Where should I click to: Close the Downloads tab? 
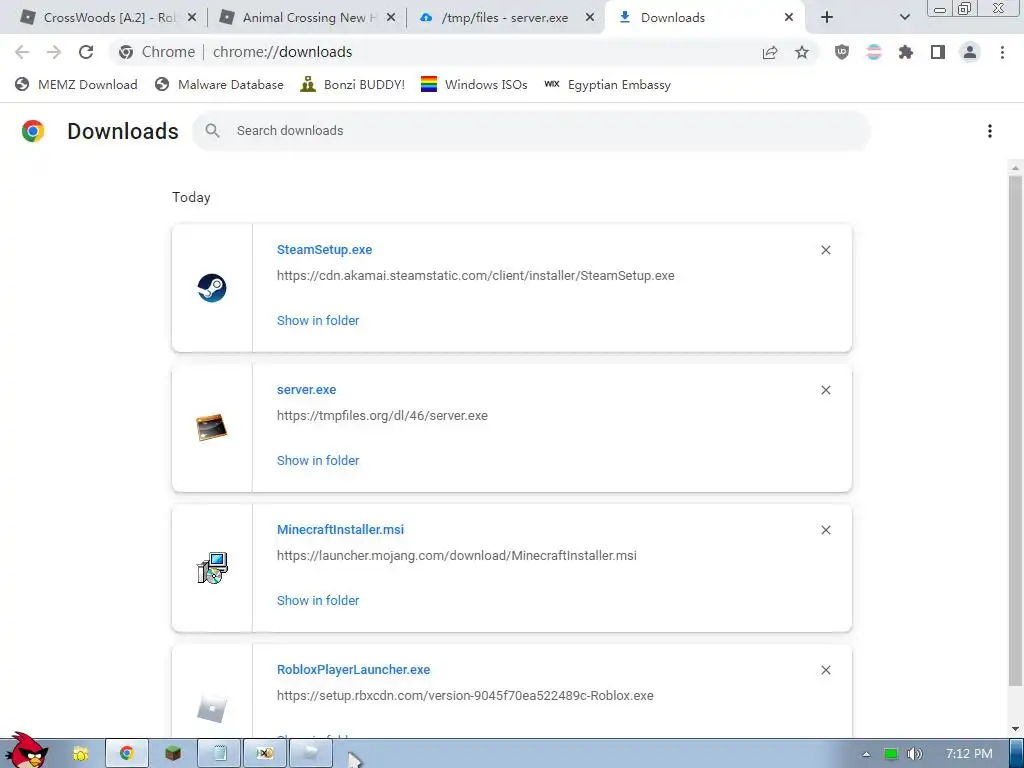pyautogui.click(x=789, y=18)
